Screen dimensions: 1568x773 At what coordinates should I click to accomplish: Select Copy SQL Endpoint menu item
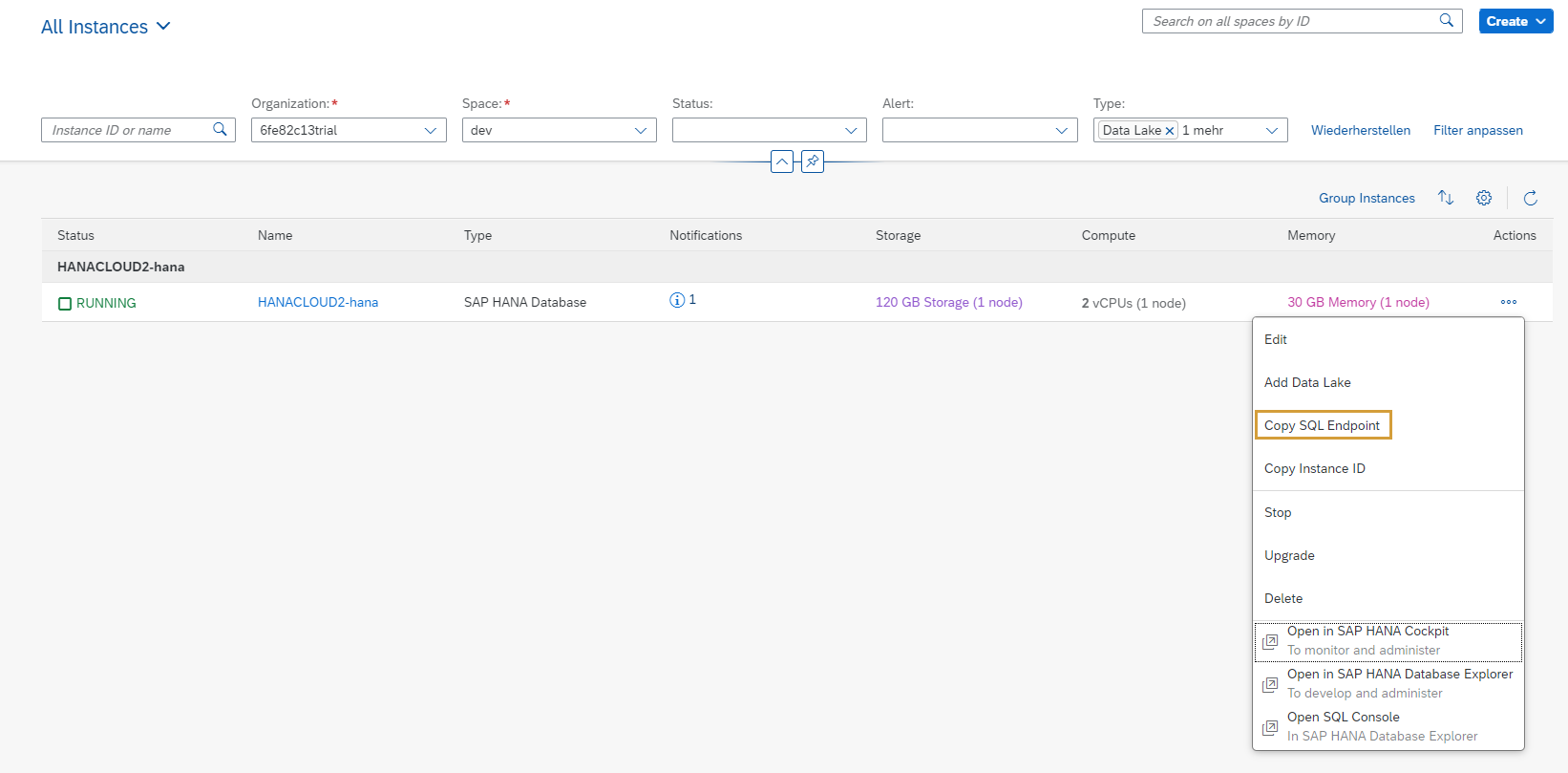pos(1322,425)
